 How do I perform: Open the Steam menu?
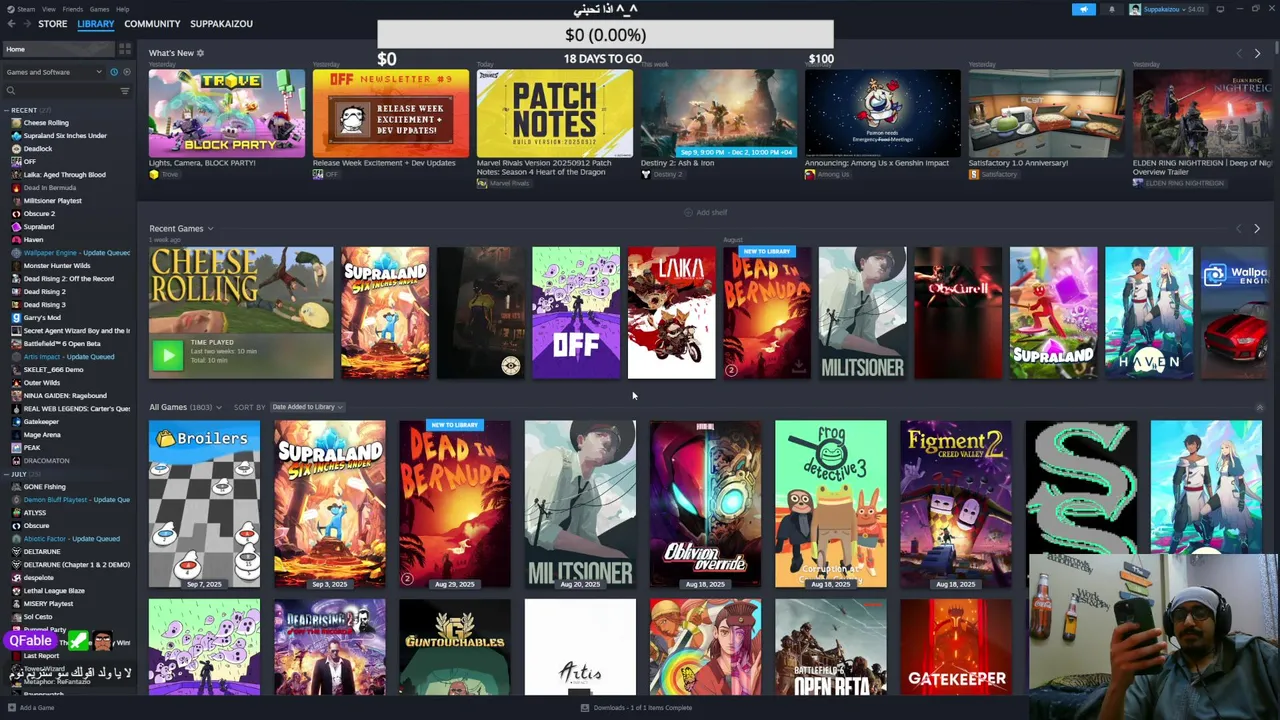coord(26,9)
